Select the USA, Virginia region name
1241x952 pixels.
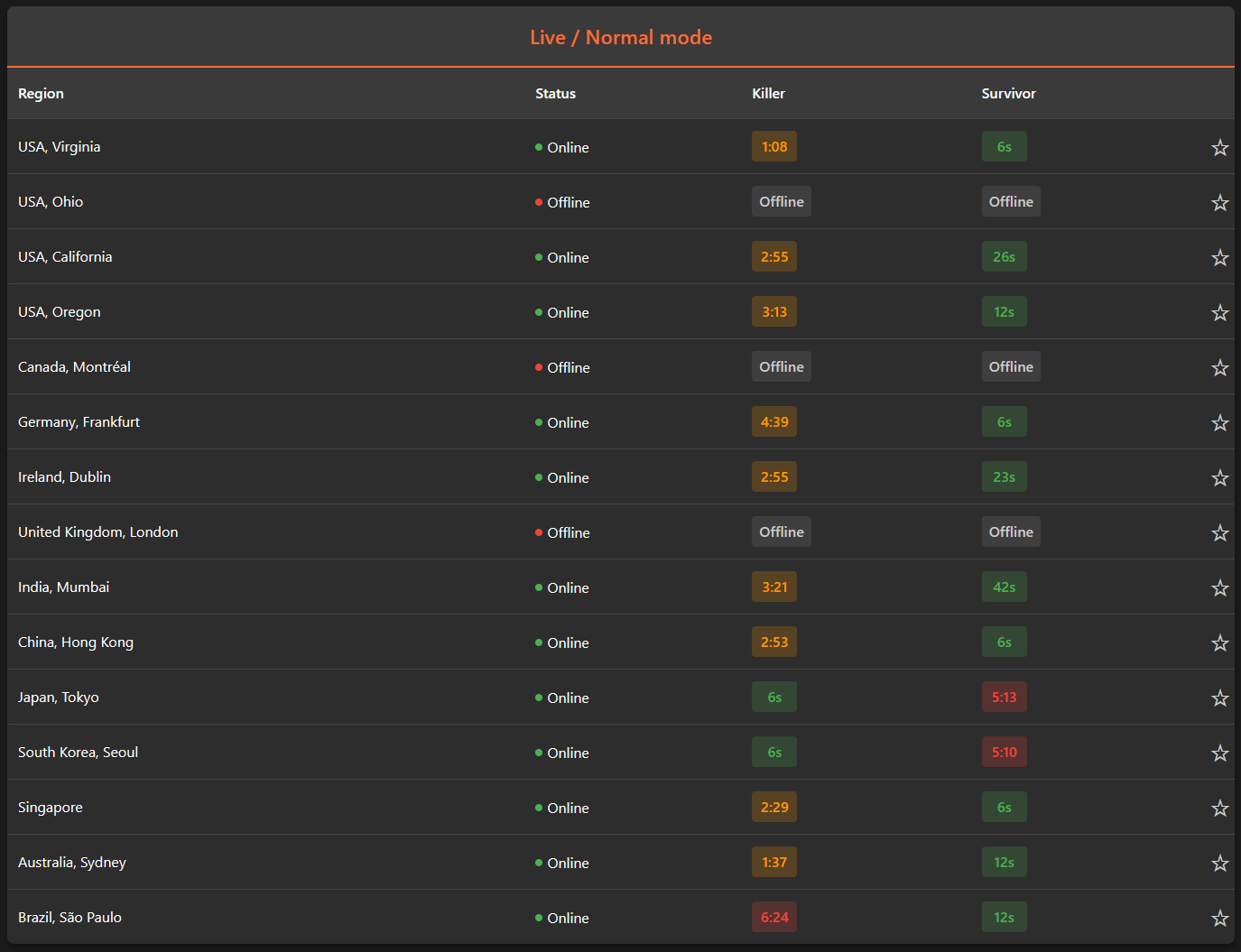60,147
